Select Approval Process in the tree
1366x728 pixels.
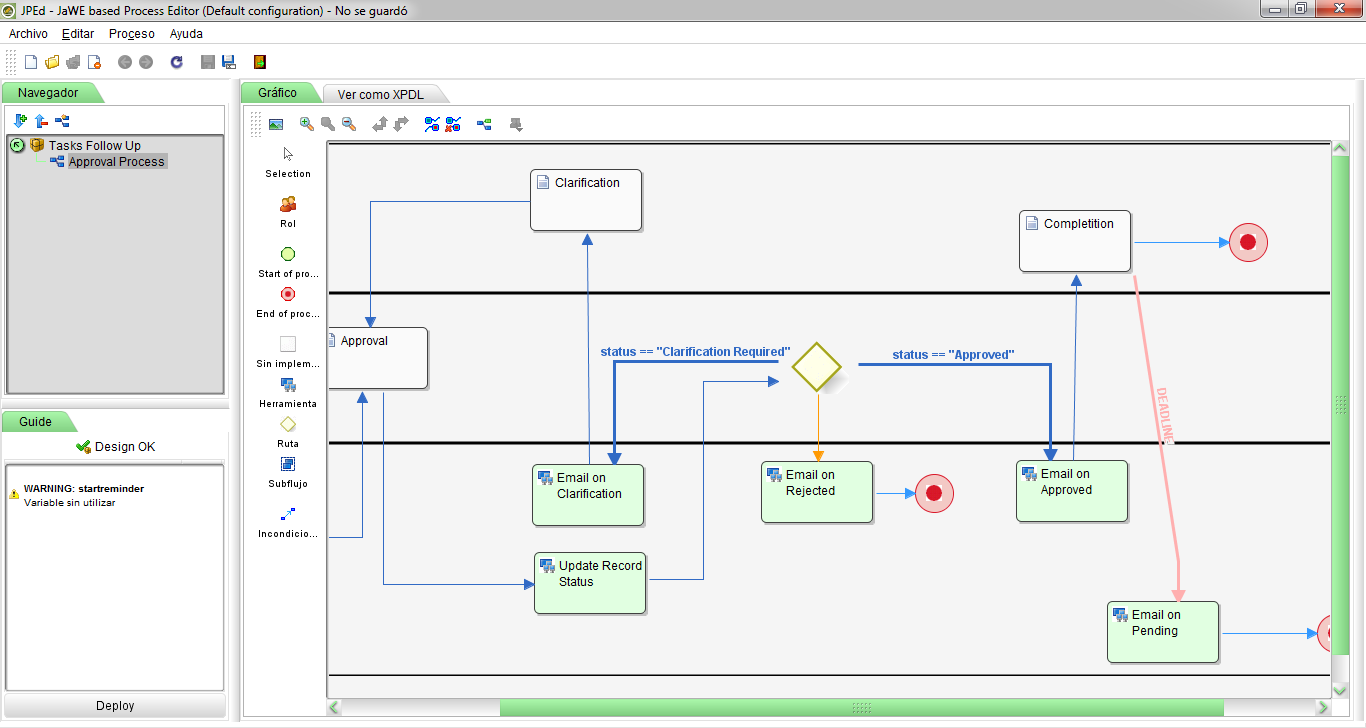coord(116,162)
